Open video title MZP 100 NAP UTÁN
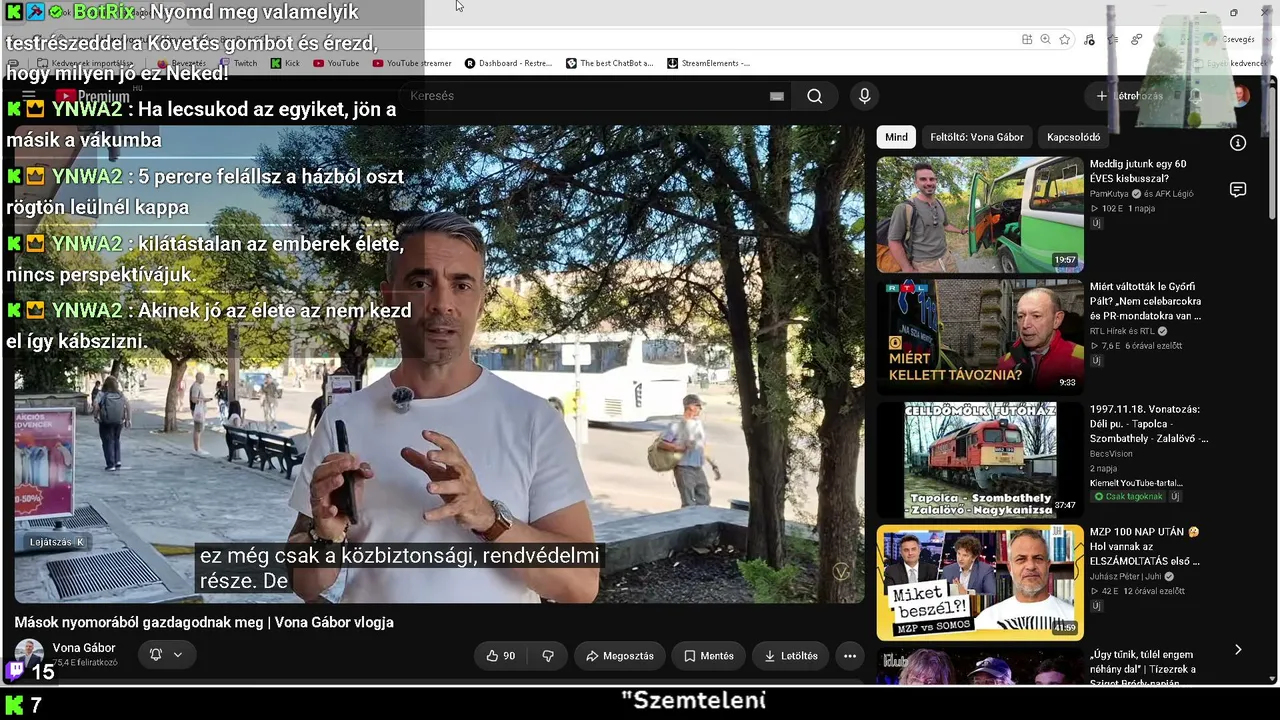 coord(1145,547)
